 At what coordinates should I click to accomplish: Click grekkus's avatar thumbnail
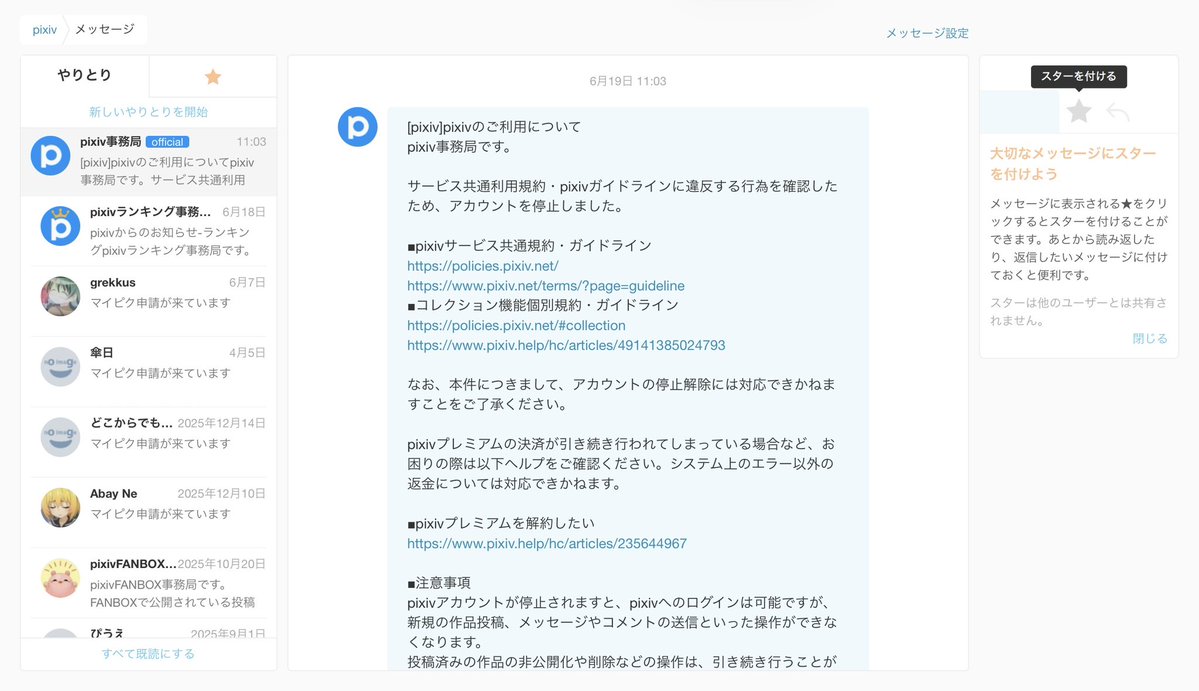[x=60, y=296]
